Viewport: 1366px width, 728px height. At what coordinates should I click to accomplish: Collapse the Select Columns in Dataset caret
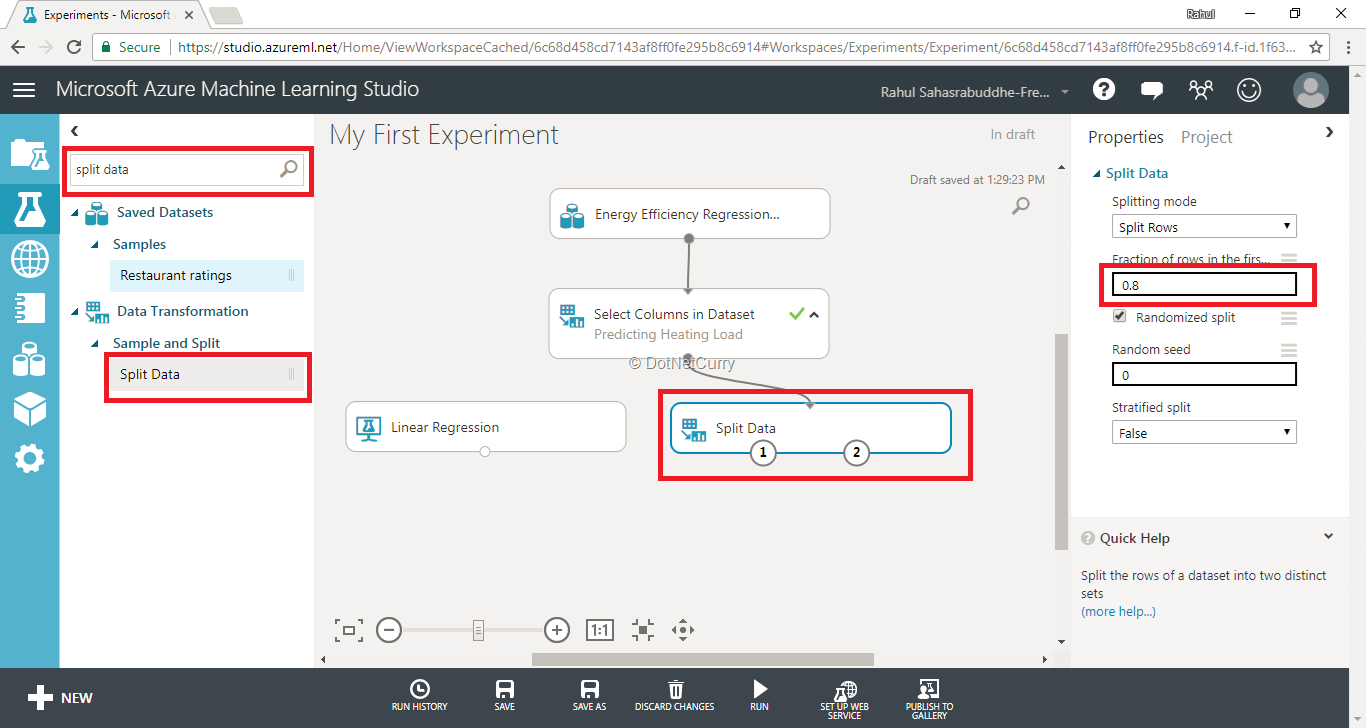coord(814,314)
